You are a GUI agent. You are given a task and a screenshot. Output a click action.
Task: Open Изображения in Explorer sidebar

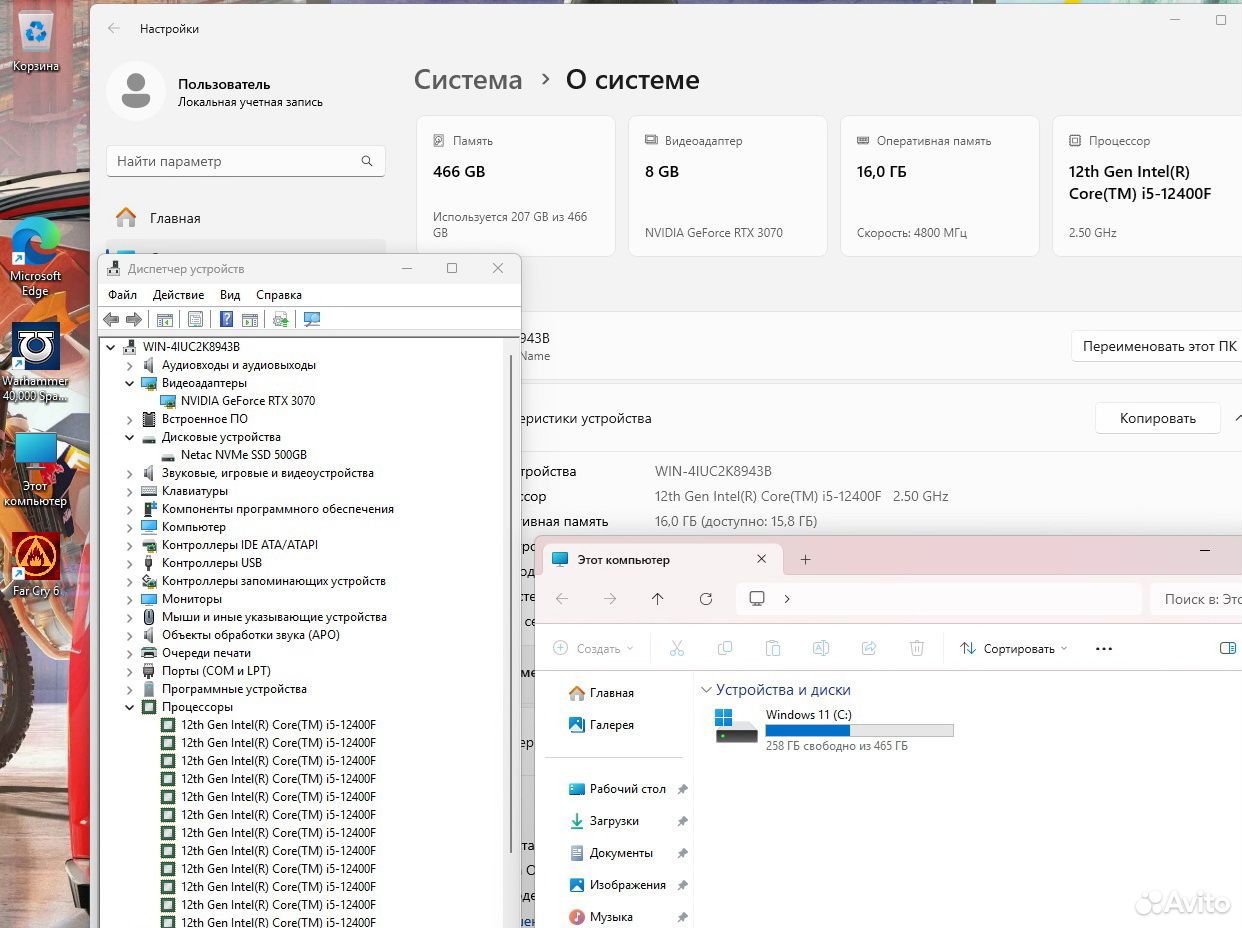point(627,885)
